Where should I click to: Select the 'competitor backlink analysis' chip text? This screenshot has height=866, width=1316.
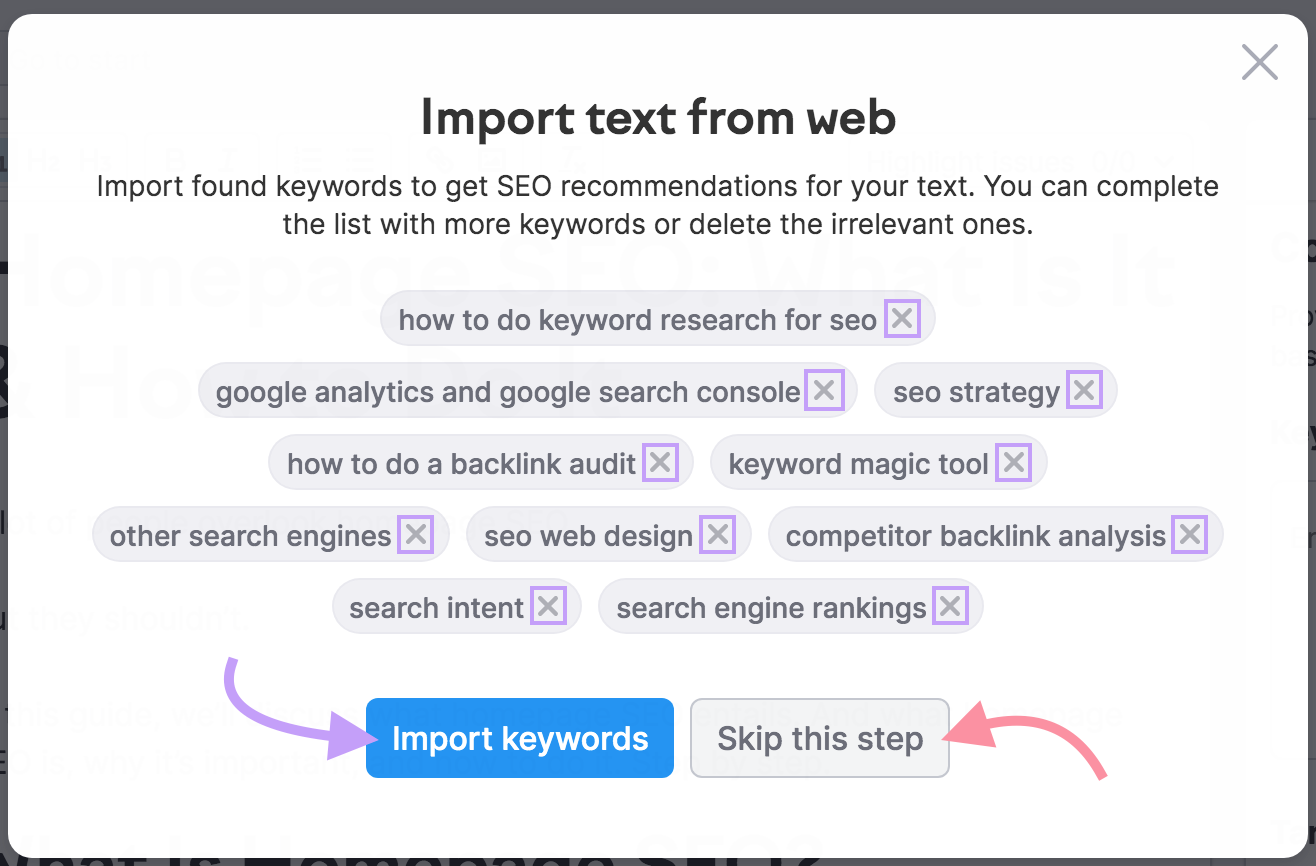976,536
